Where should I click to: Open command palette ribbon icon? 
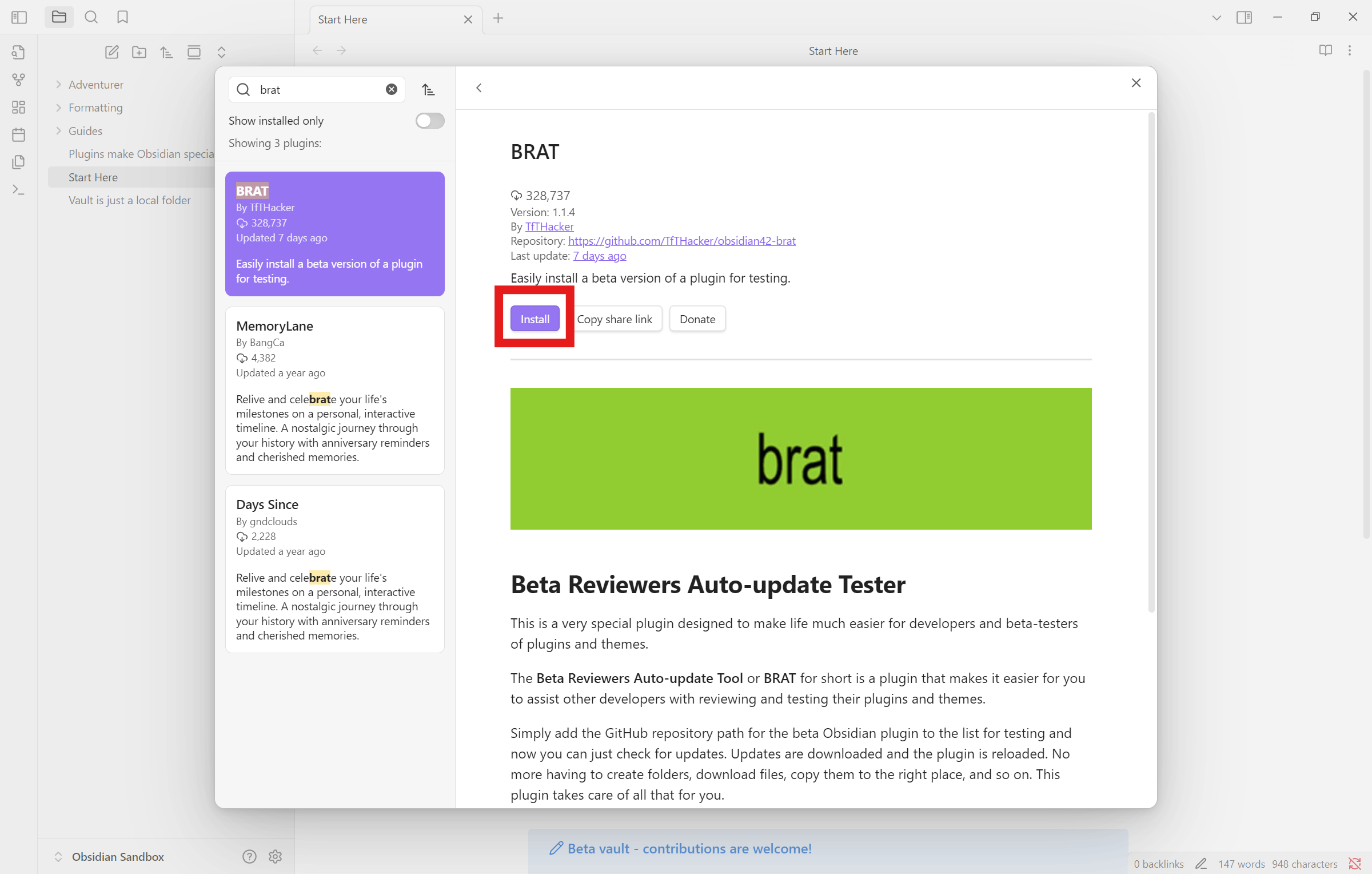pos(18,190)
